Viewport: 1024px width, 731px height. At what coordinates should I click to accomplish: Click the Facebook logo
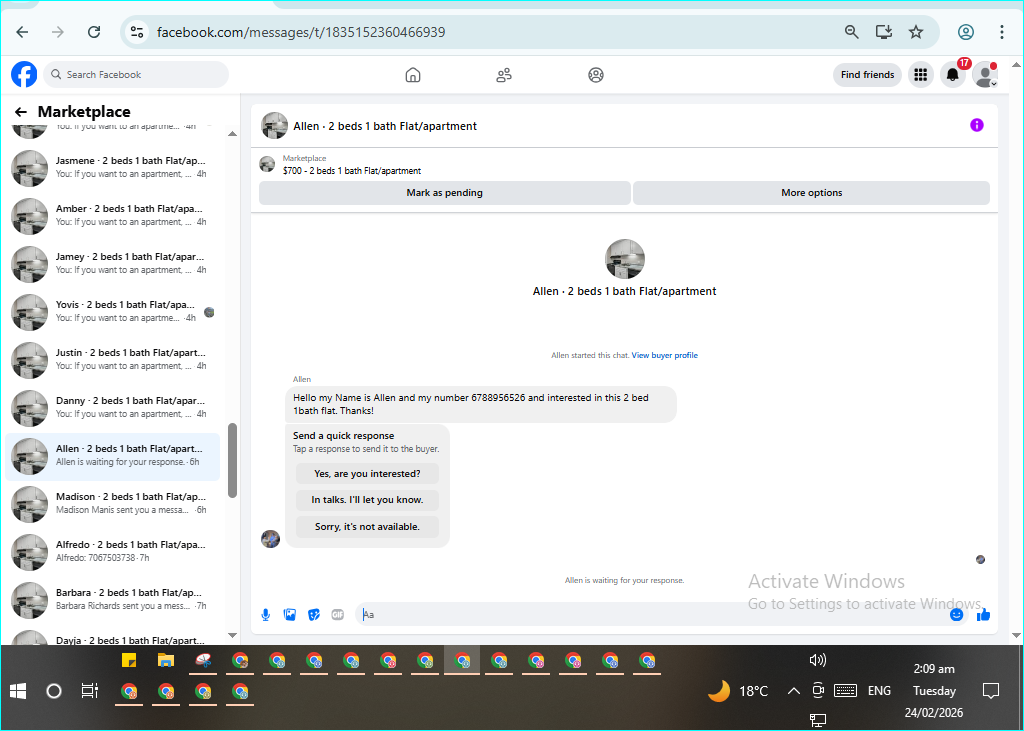(x=24, y=74)
